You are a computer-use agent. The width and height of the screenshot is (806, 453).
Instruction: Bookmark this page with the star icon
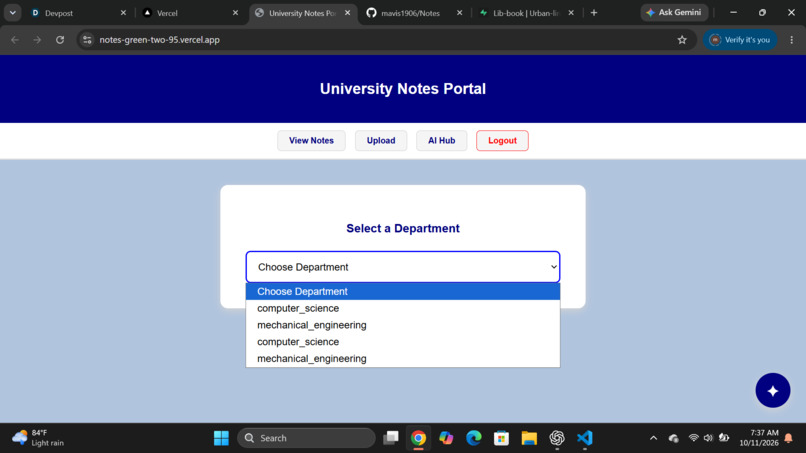682,40
